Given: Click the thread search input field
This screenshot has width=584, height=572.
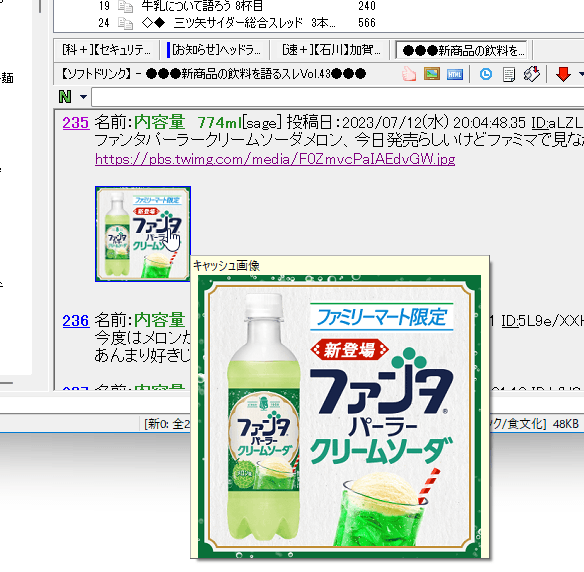Looking at the screenshot, I should click(x=337, y=97).
